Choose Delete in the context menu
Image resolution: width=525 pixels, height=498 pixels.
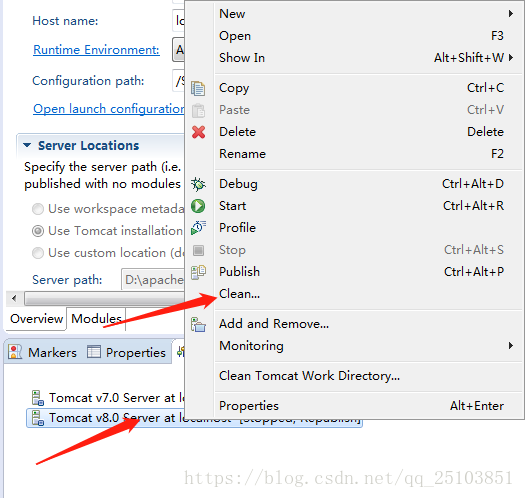[x=368, y=132]
